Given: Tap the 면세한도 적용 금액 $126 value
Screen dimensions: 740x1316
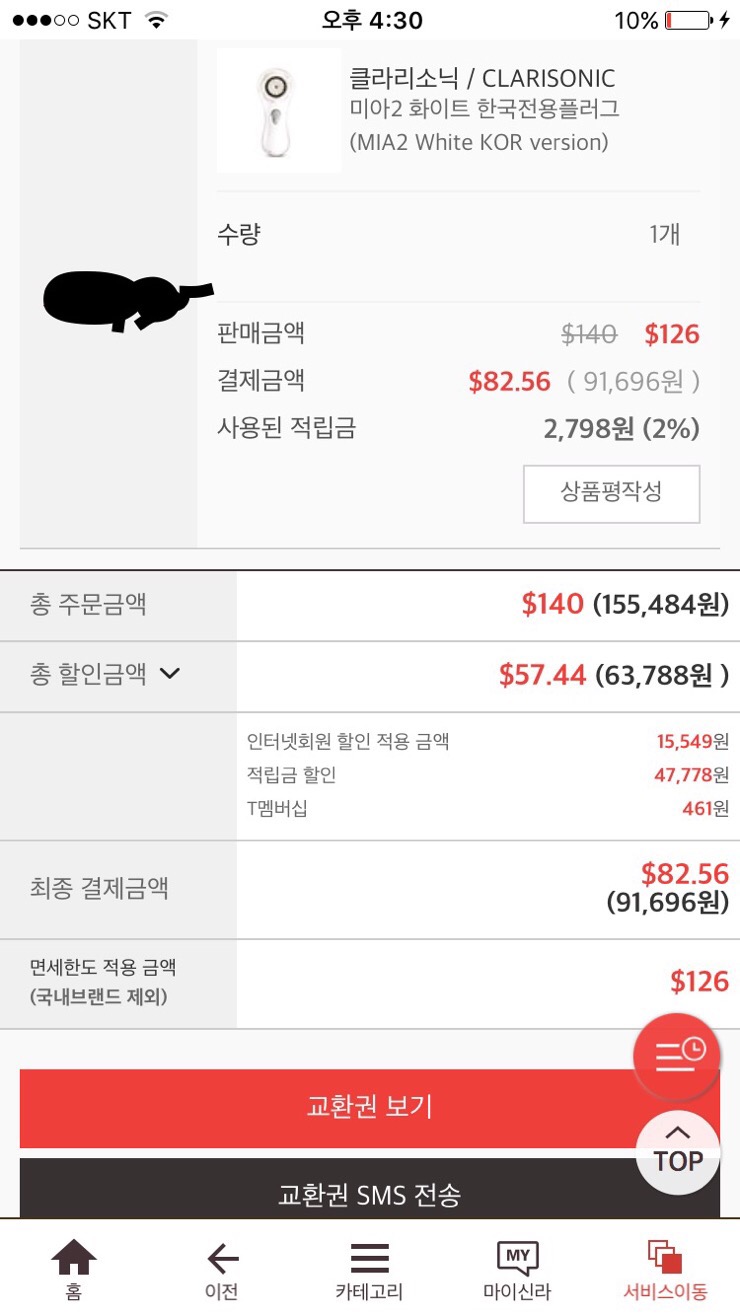Looking at the screenshot, I should tap(699, 981).
